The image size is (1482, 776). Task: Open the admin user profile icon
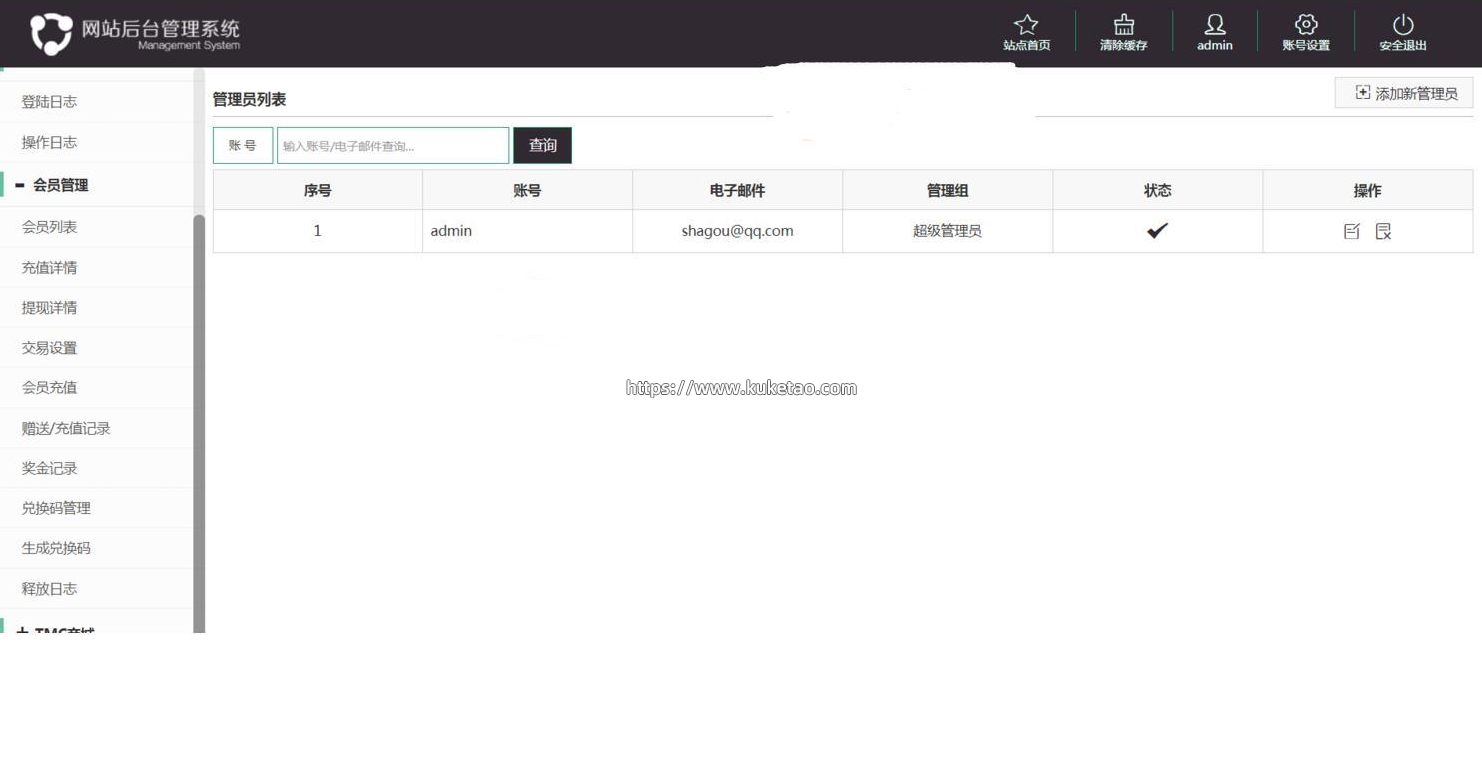[1215, 25]
